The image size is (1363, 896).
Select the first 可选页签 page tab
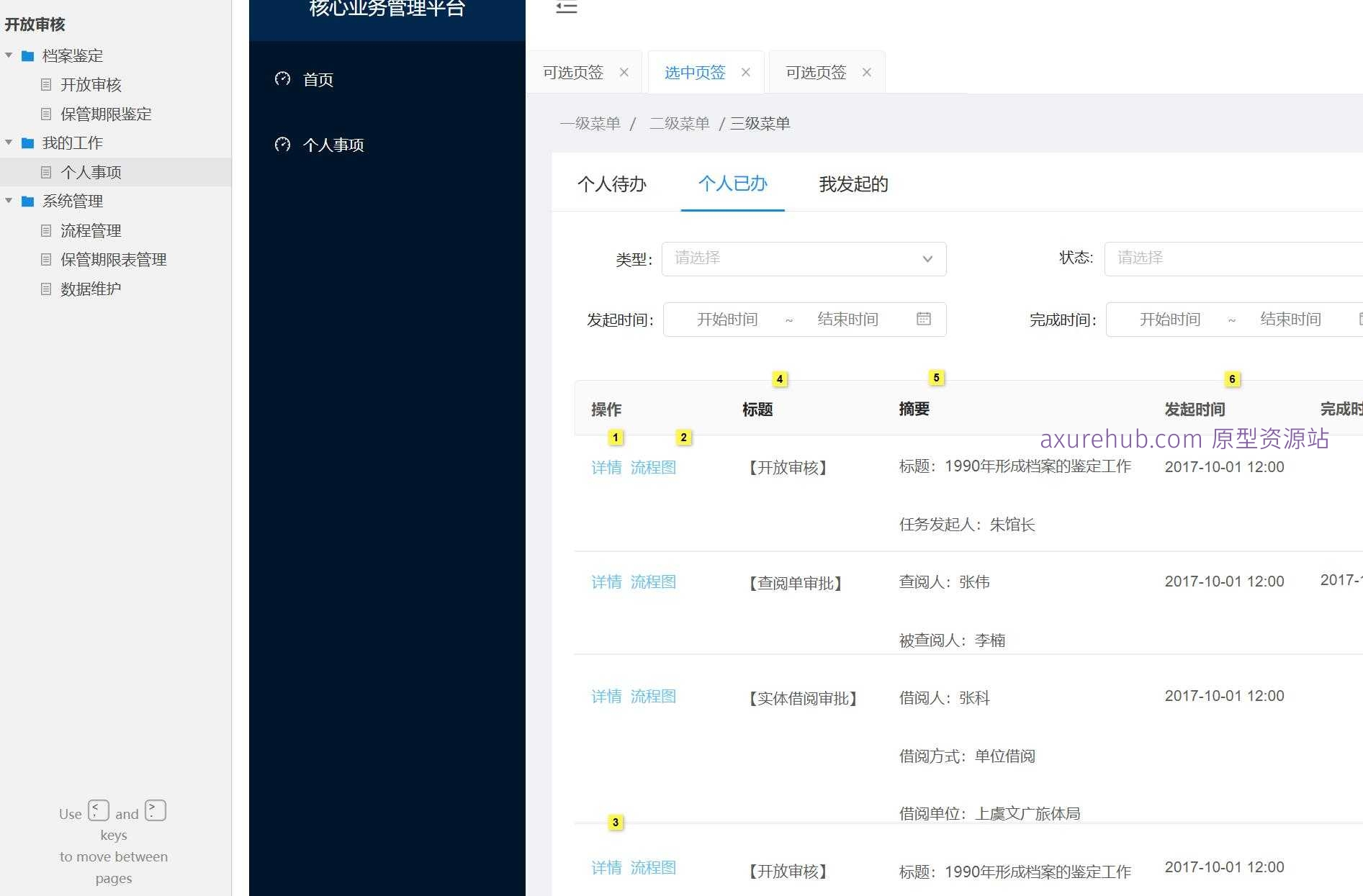[x=573, y=72]
